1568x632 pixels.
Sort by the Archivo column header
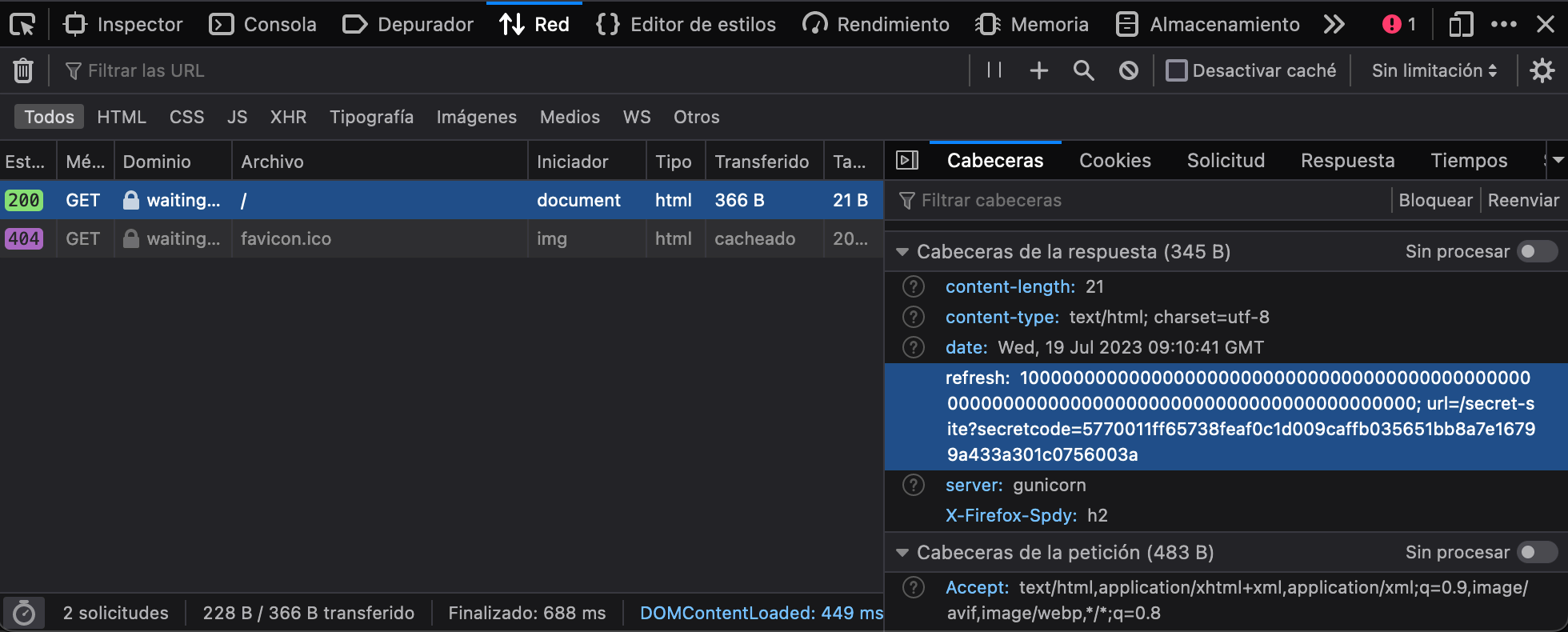pos(379,162)
